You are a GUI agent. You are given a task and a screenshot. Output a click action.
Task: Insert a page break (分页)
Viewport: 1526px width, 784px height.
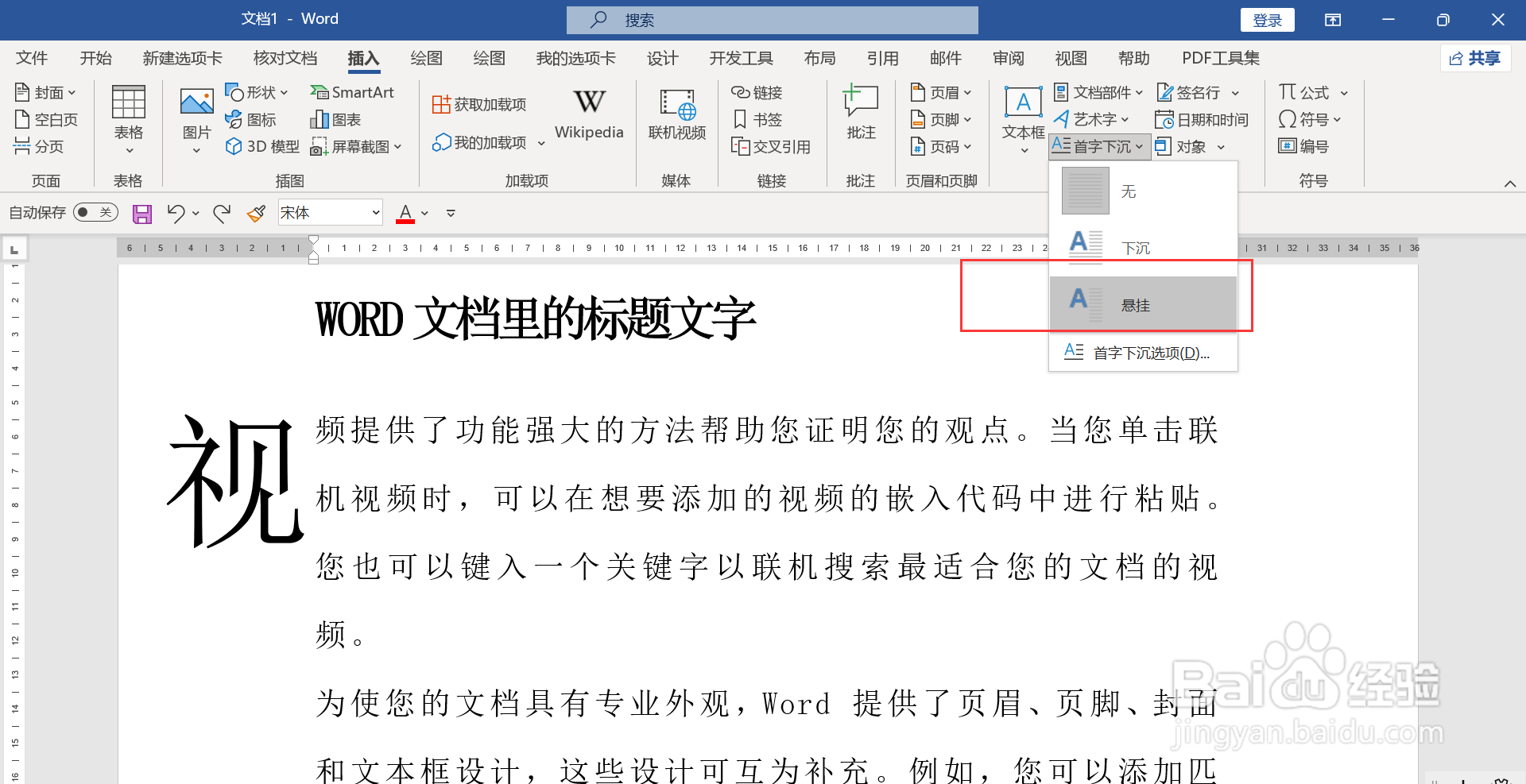[38, 146]
